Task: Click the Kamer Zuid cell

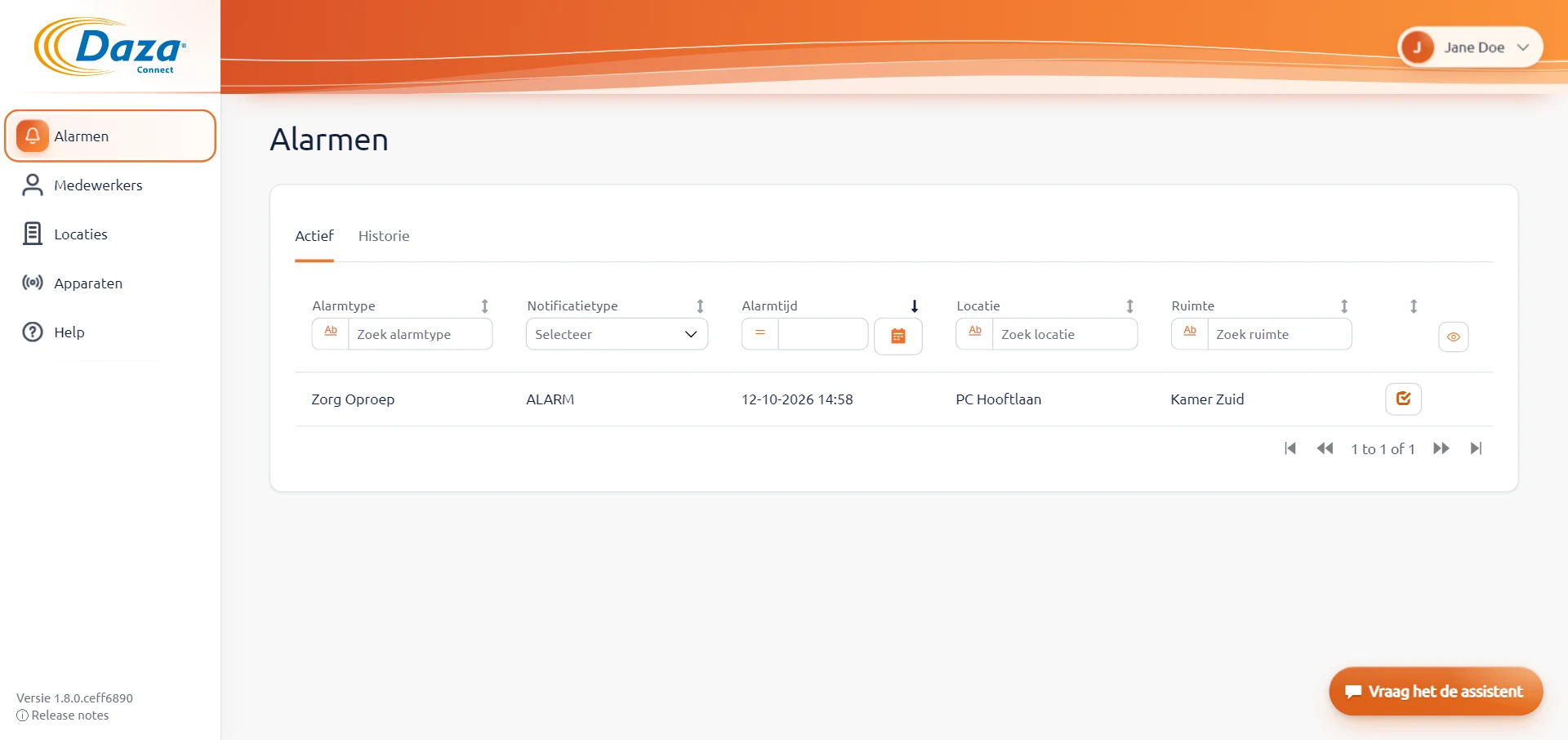Action: pyautogui.click(x=1207, y=399)
